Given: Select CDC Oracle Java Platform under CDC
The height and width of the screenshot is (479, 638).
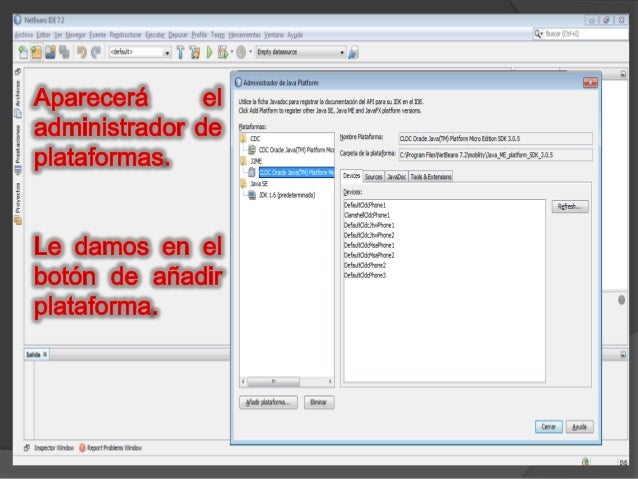Looking at the screenshot, I should click(296, 150).
